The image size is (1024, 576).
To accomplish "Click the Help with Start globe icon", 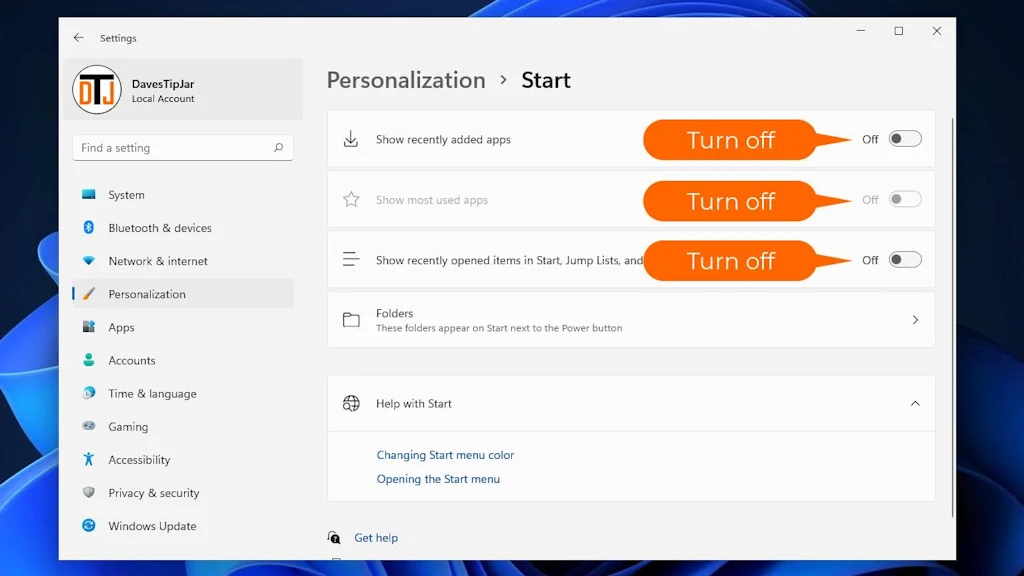I will pyautogui.click(x=351, y=403).
